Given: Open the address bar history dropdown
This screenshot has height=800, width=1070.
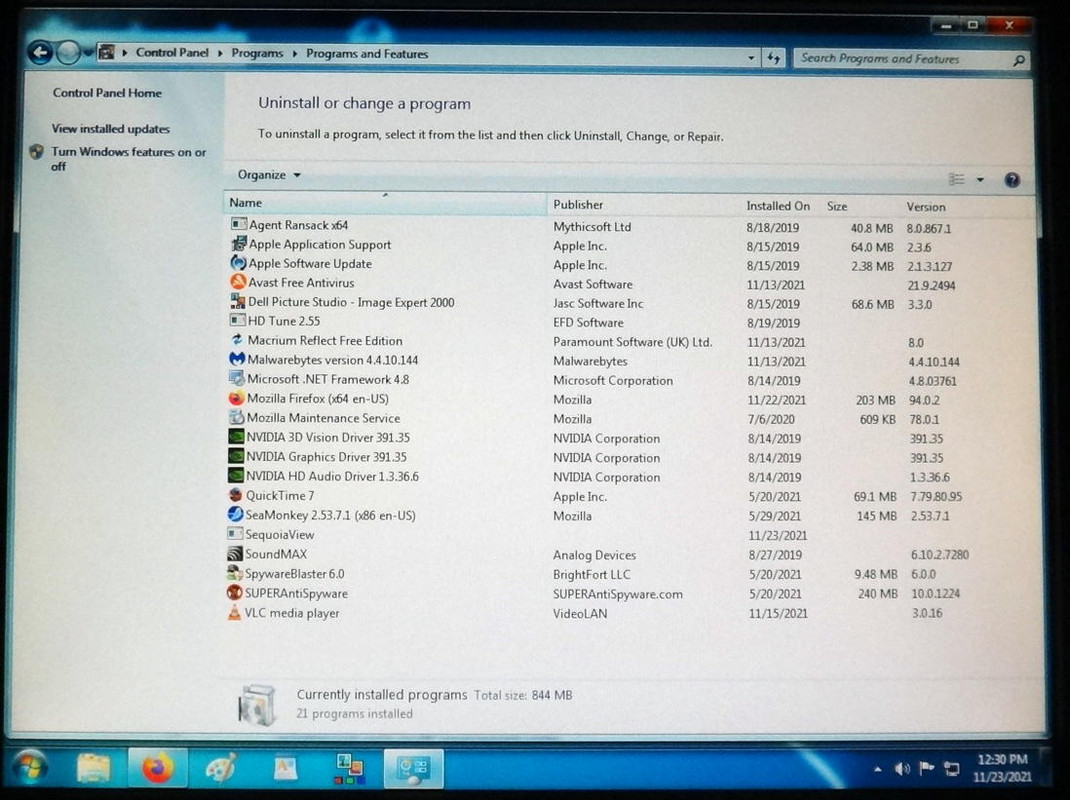Looking at the screenshot, I should pos(751,58).
